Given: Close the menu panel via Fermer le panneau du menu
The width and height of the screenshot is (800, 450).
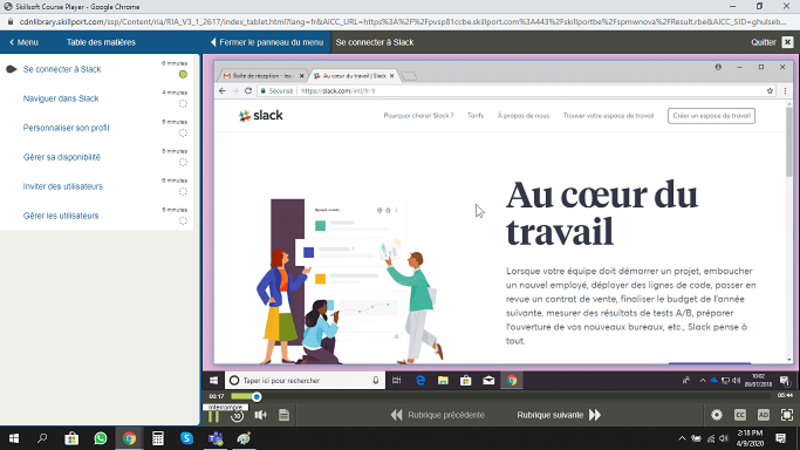Looking at the screenshot, I should [x=267, y=42].
